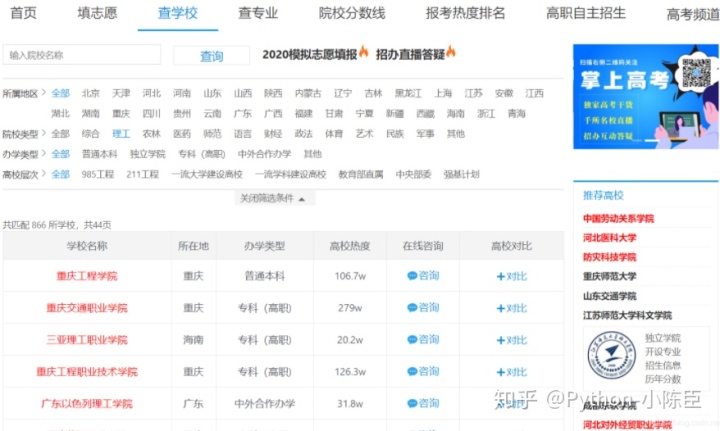Open the 重庆工程职业技术学院 school page
The height and width of the screenshot is (431, 720).
[87, 372]
